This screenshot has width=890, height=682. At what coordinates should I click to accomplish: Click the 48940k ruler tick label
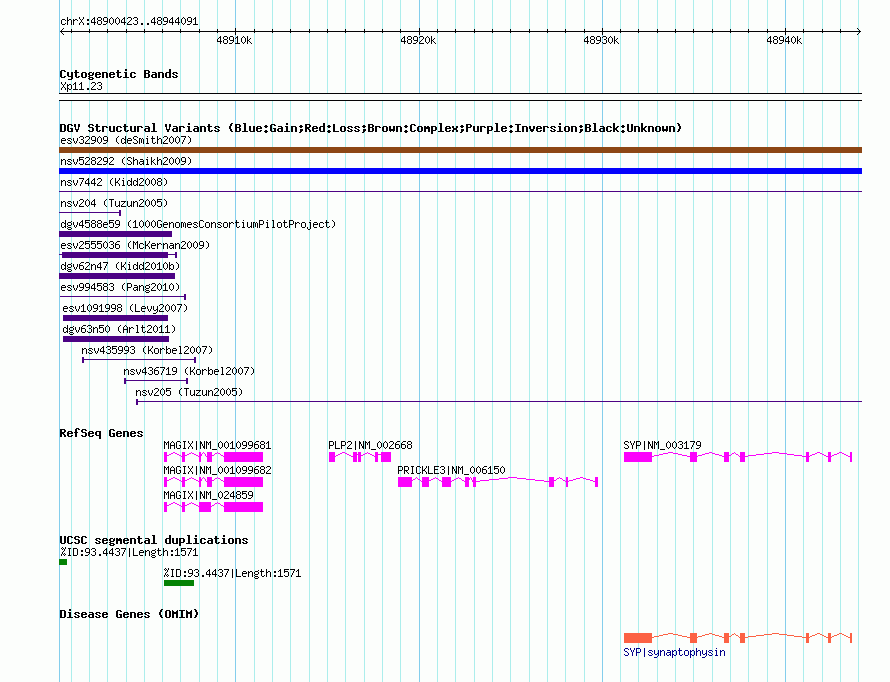(784, 40)
